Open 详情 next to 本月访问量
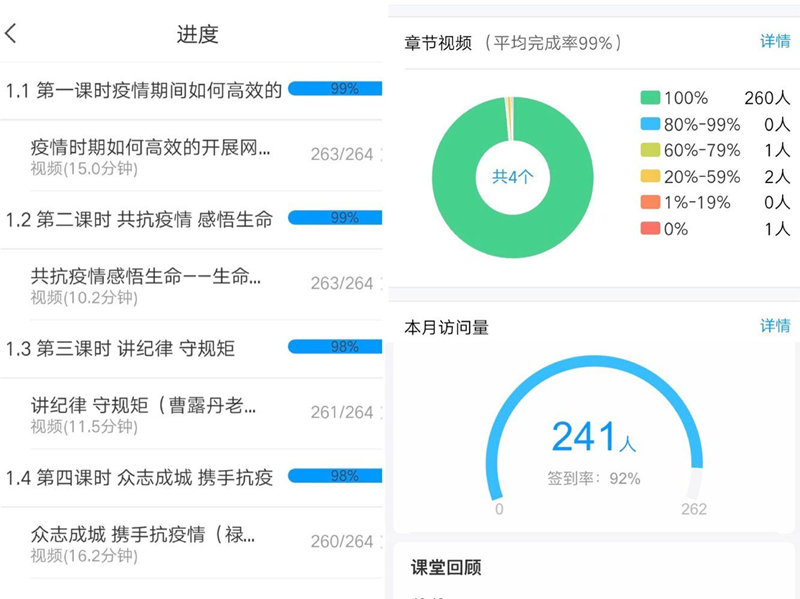 pyautogui.click(x=776, y=325)
